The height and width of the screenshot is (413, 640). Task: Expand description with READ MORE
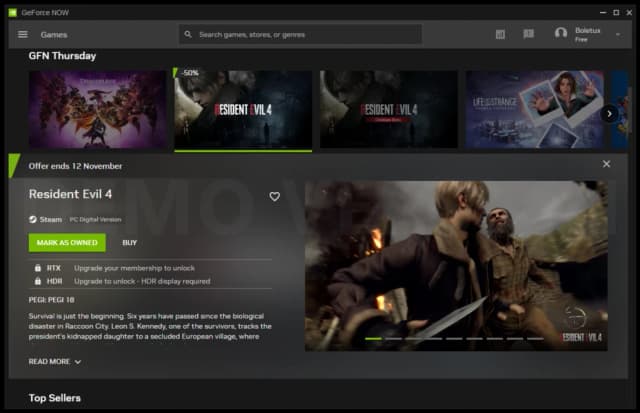55,362
